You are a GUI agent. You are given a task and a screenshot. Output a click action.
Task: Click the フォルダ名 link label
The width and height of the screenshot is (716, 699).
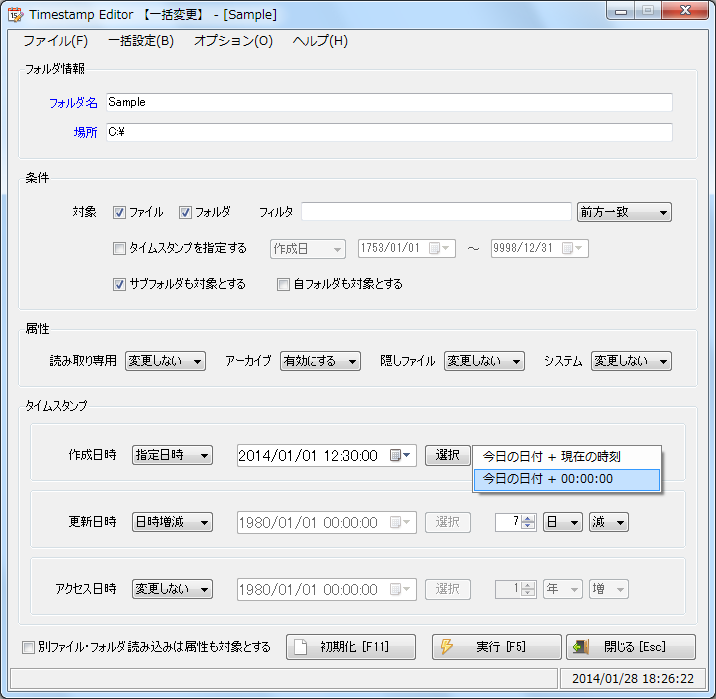(x=73, y=102)
